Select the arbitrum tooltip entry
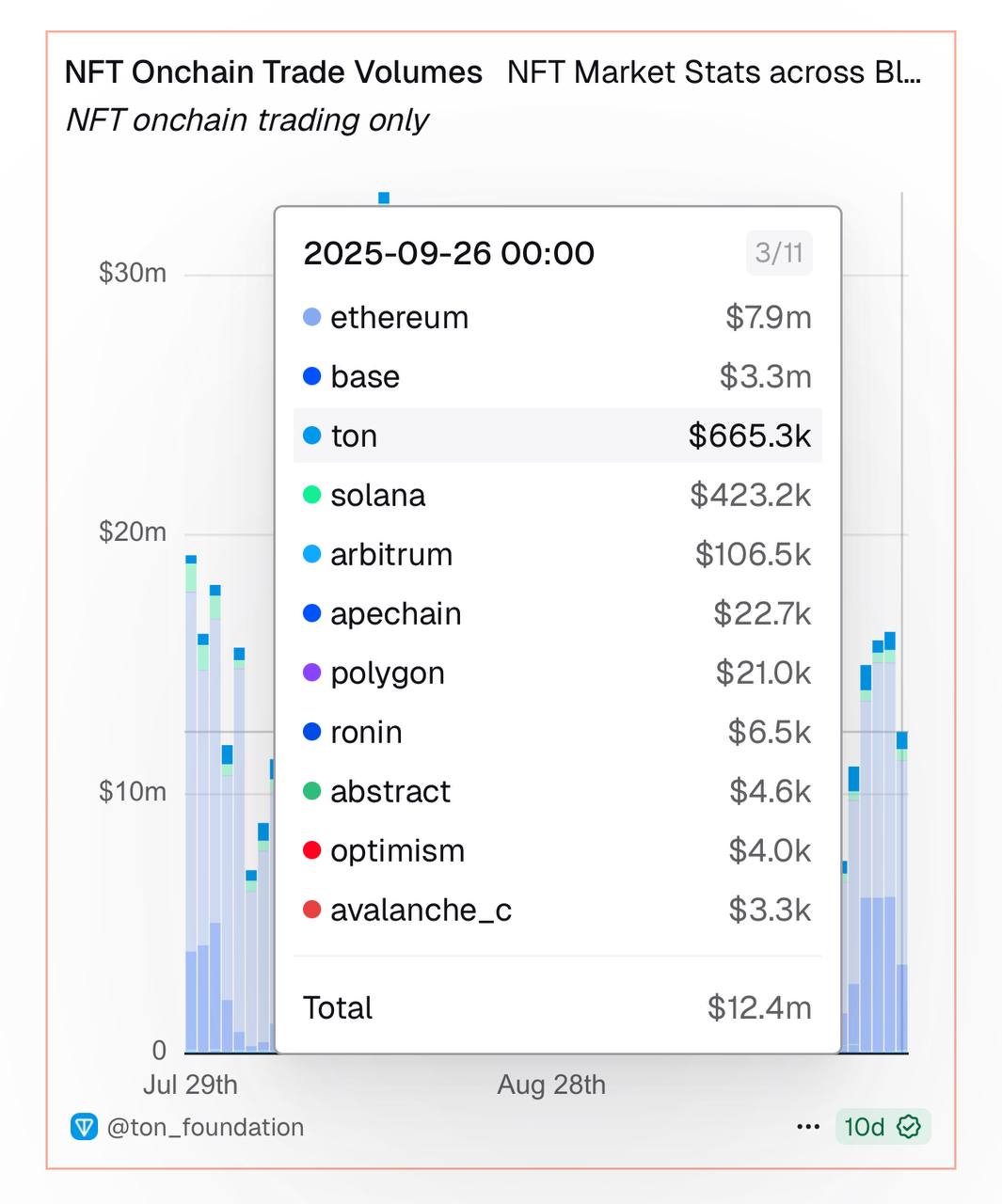The height and width of the screenshot is (1204, 1002). point(557,554)
